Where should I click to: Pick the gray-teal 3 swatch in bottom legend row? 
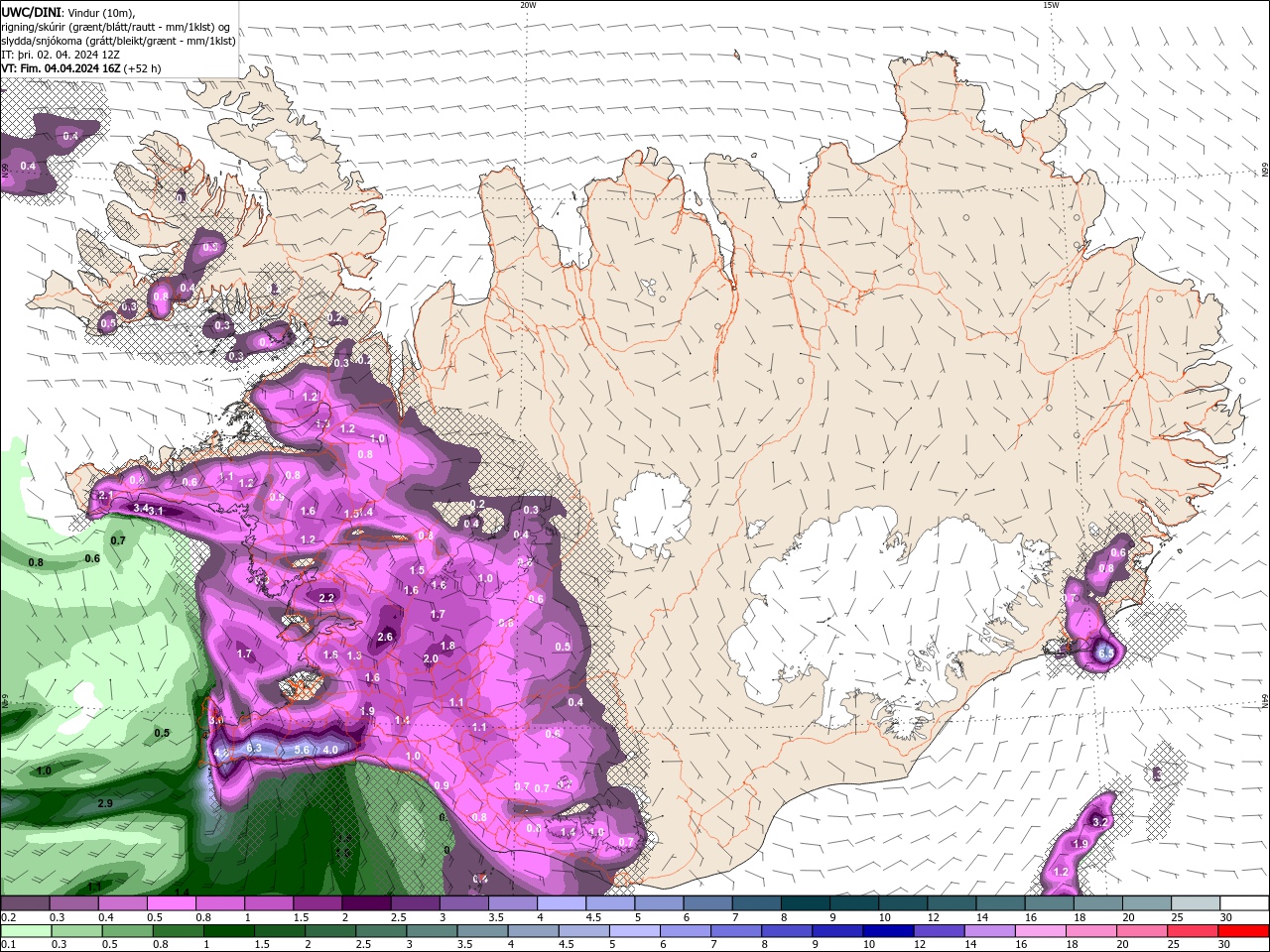[x=431, y=931]
